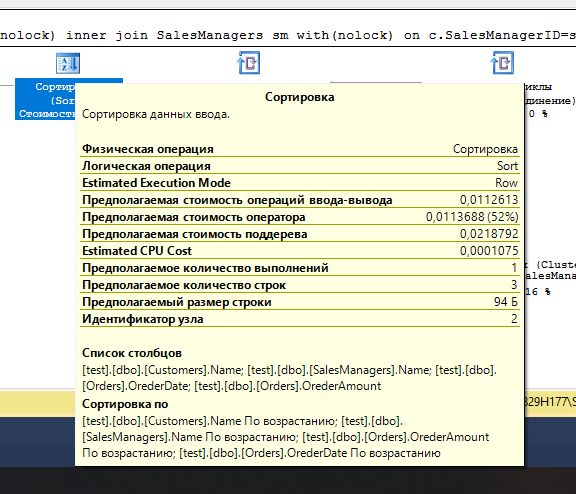Select the Sort operator icon
This screenshot has height=494, width=576.
point(68,63)
